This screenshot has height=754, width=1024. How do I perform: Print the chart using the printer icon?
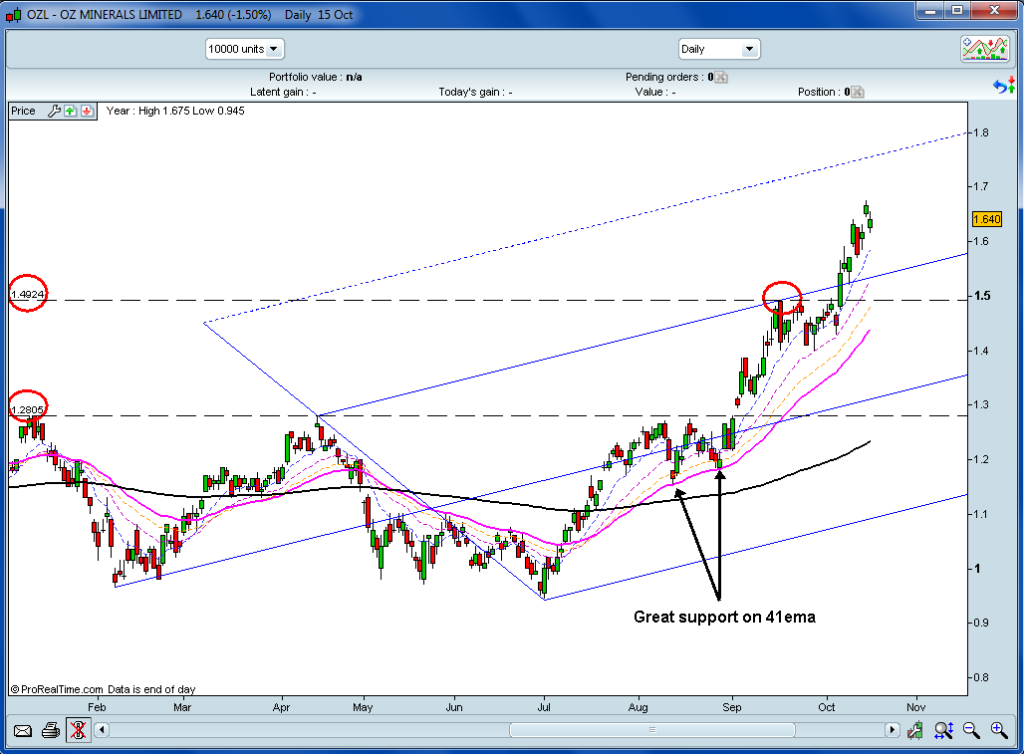coord(51,730)
